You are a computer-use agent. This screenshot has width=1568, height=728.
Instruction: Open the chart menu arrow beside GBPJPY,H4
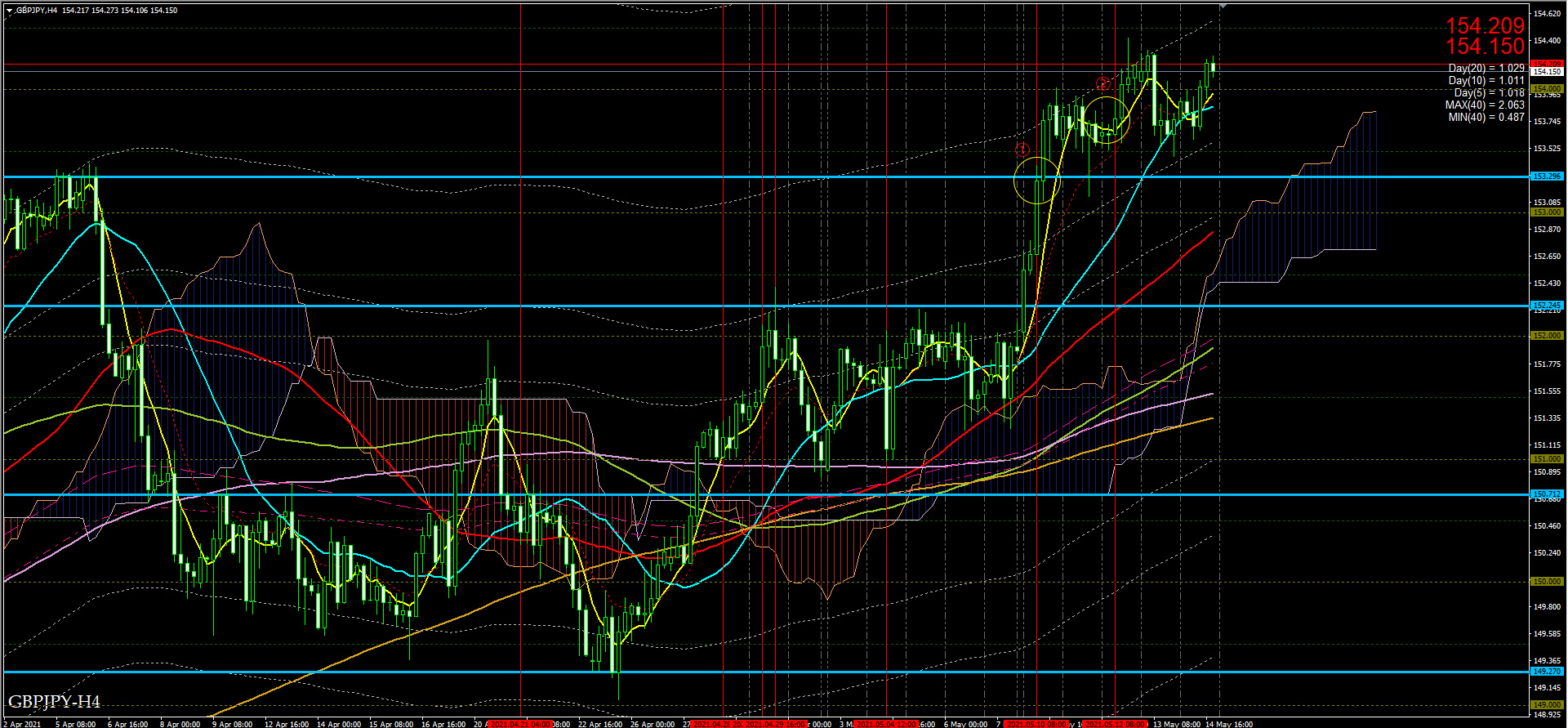click(9, 11)
